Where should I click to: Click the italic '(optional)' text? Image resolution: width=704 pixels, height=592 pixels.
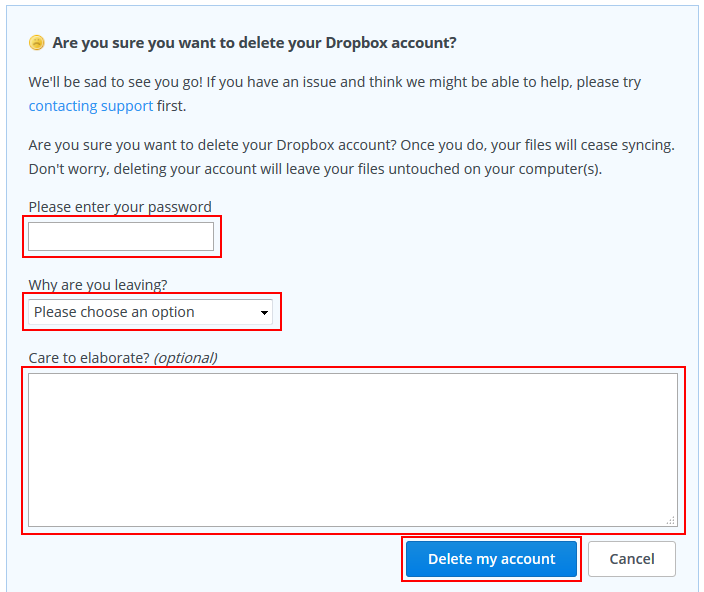coord(185,357)
